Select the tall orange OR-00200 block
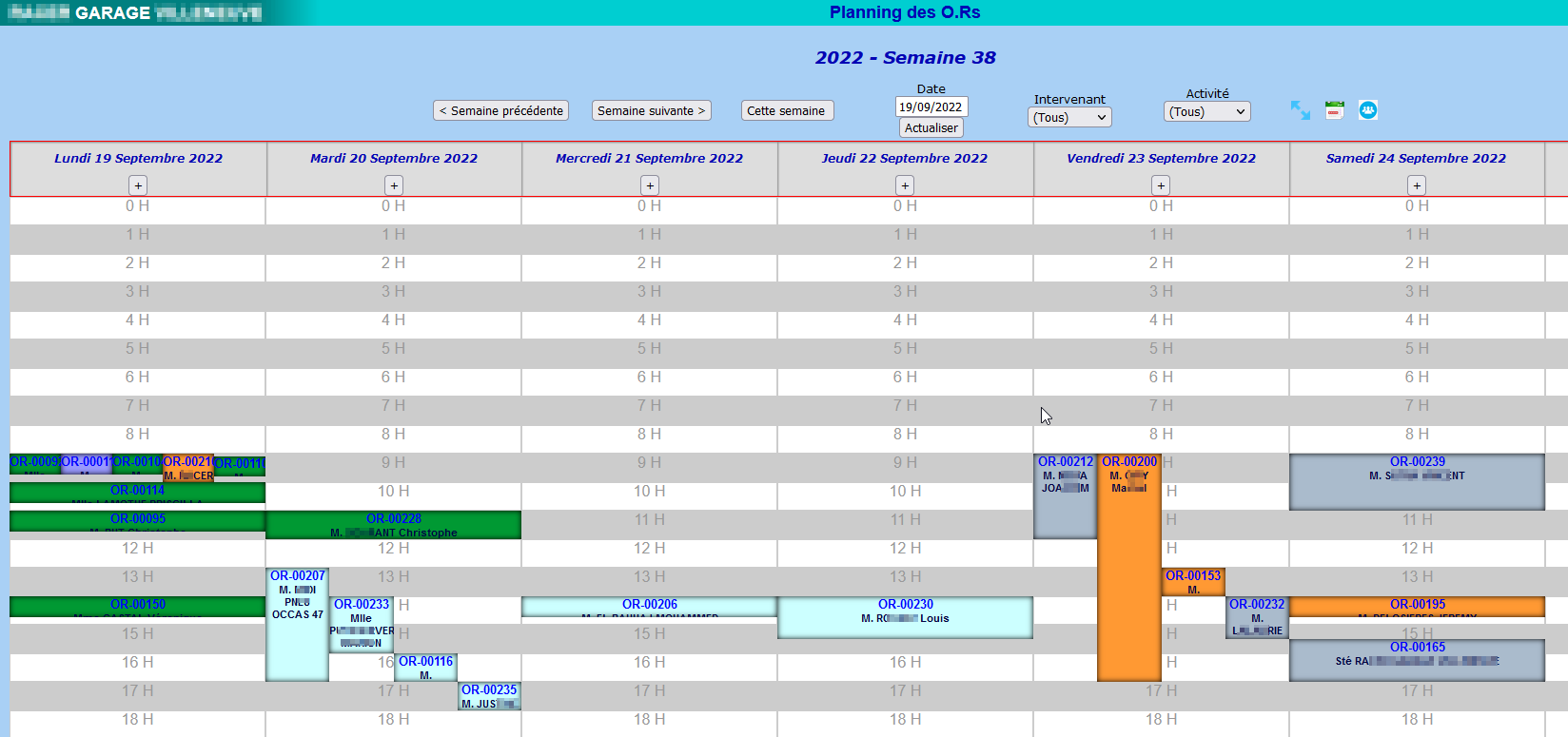This screenshot has width=1568, height=737. [x=1128, y=590]
